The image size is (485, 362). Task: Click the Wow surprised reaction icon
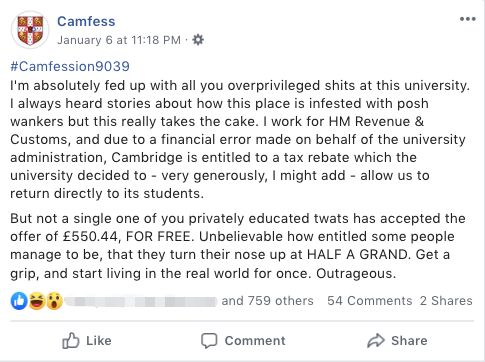click(54, 301)
